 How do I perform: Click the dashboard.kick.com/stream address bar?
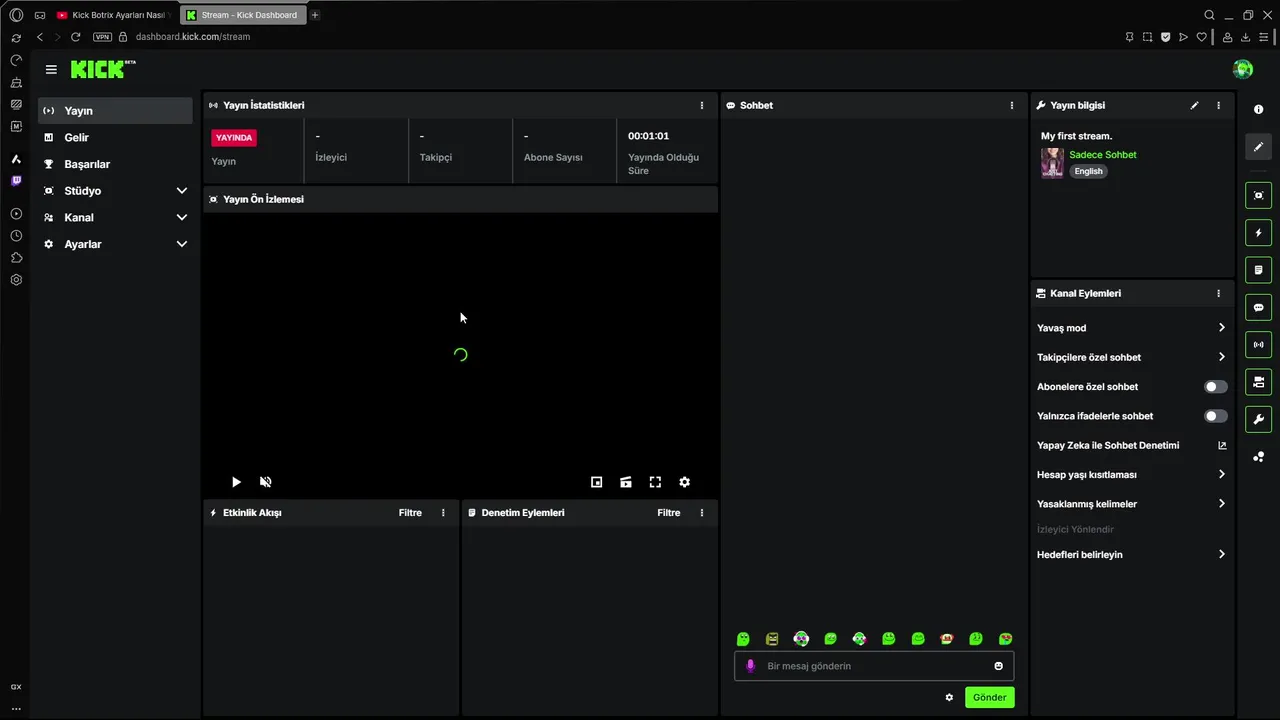[x=193, y=37]
